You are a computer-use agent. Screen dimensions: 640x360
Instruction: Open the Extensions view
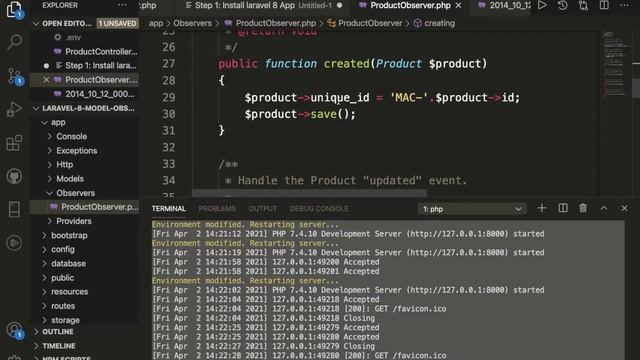tap(14, 143)
